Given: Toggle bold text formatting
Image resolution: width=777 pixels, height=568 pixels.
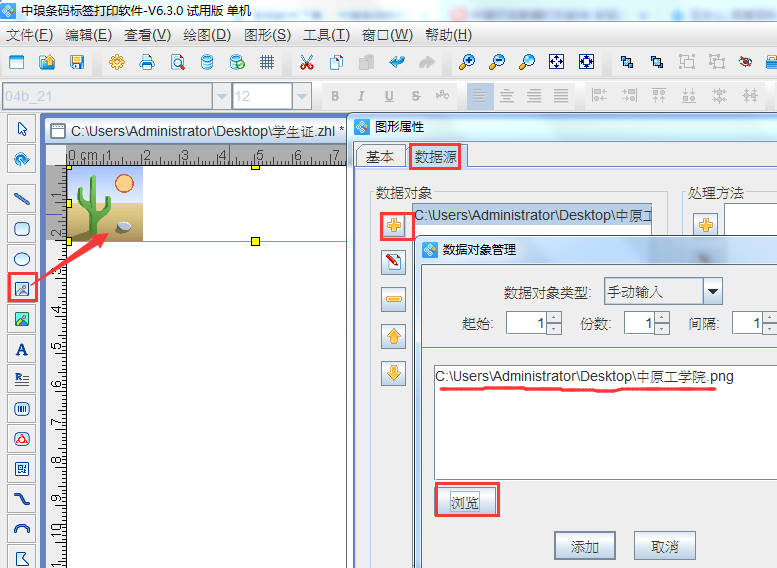Looking at the screenshot, I should coord(335,96).
